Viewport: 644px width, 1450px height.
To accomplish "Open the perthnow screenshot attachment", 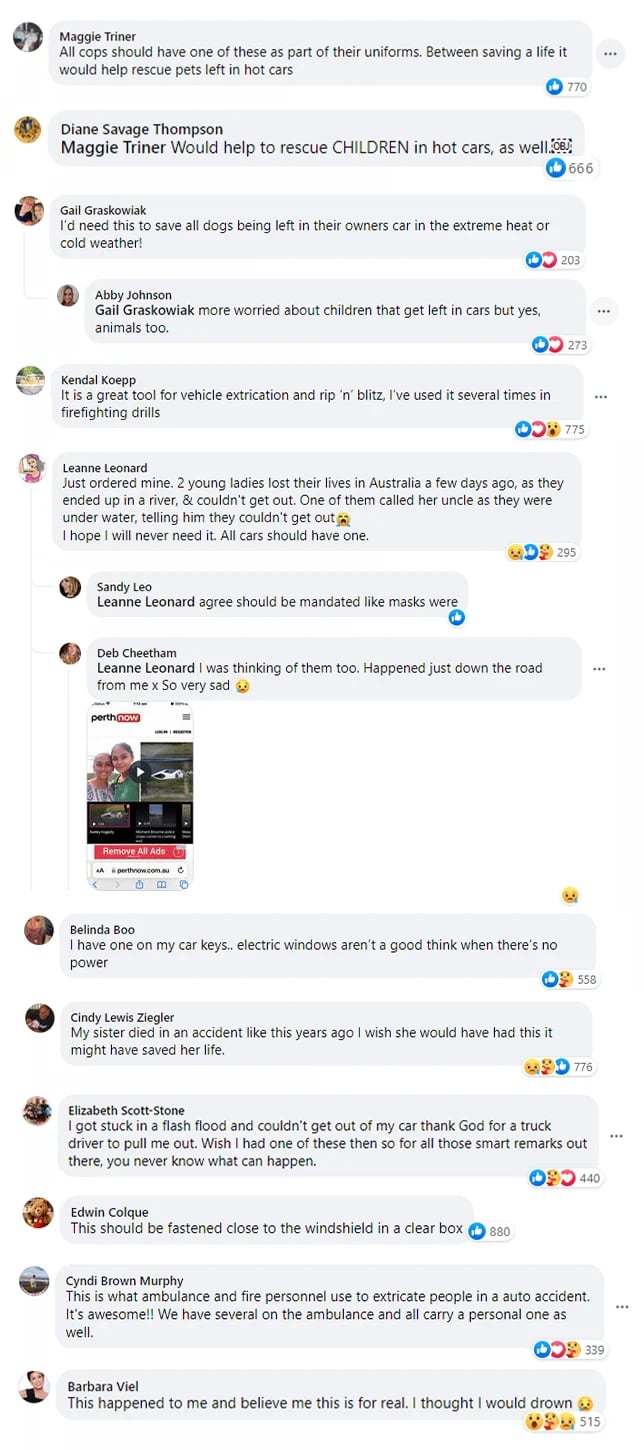I will (140, 796).
